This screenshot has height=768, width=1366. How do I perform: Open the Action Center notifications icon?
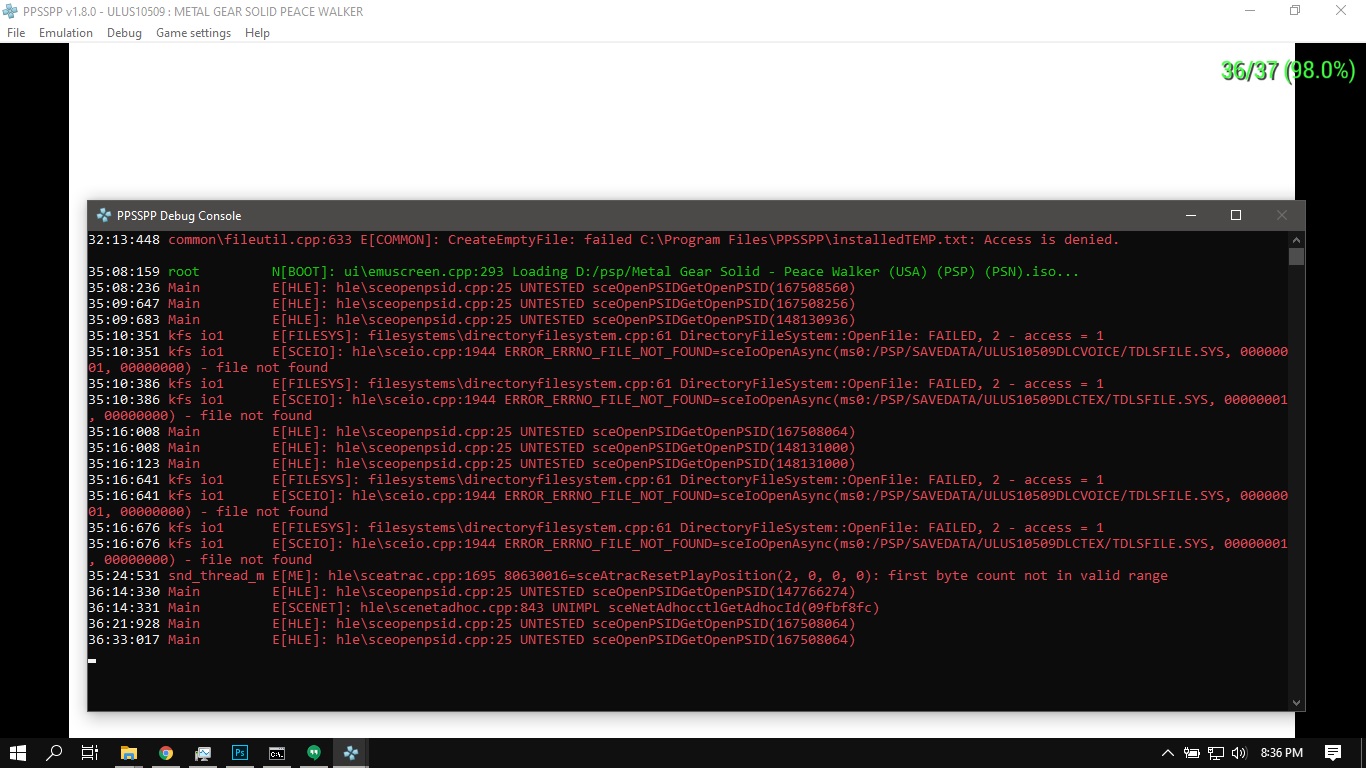point(1332,753)
